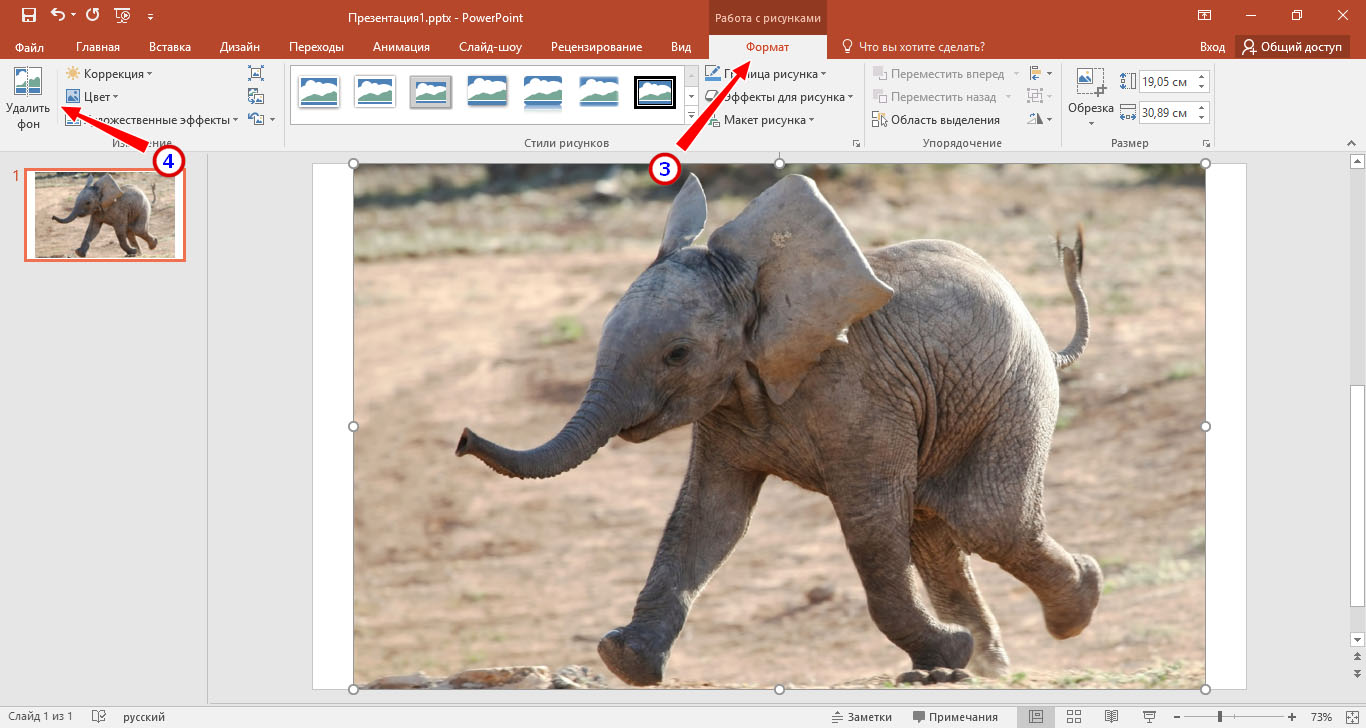
Task: Click the Что вы хотите сделать search box
Action: 913,47
